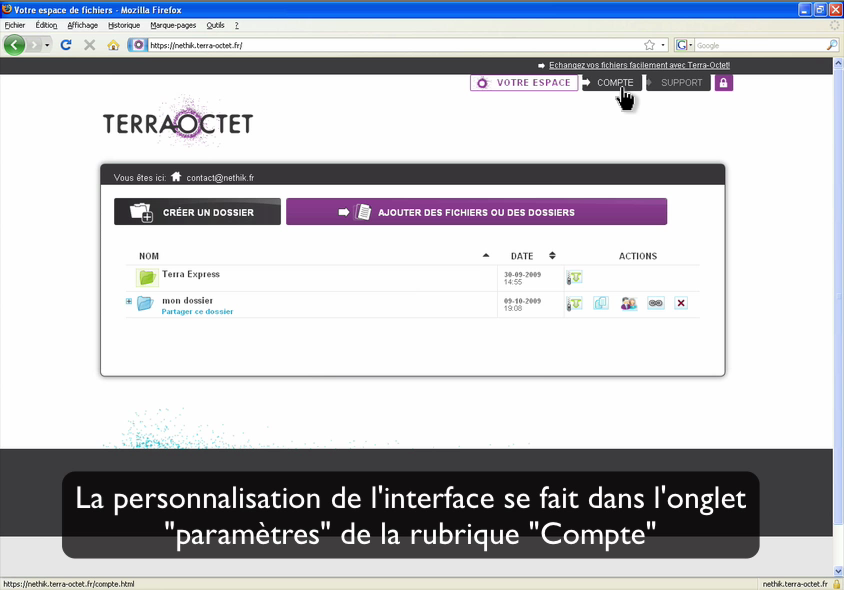Click the Terra Express green folder icon

147,278
